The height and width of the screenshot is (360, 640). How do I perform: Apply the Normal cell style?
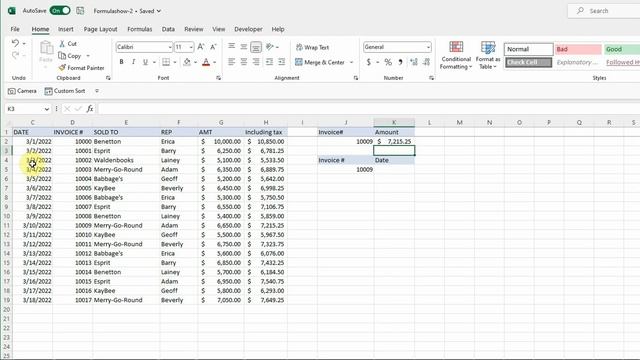pyautogui.click(x=529, y=49)
